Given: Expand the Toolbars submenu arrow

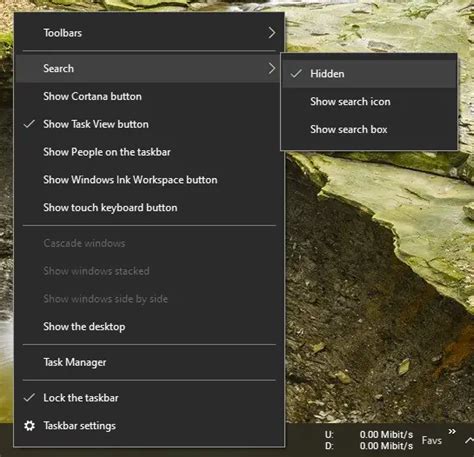Looking at the screenshot, I should point(272,33).
